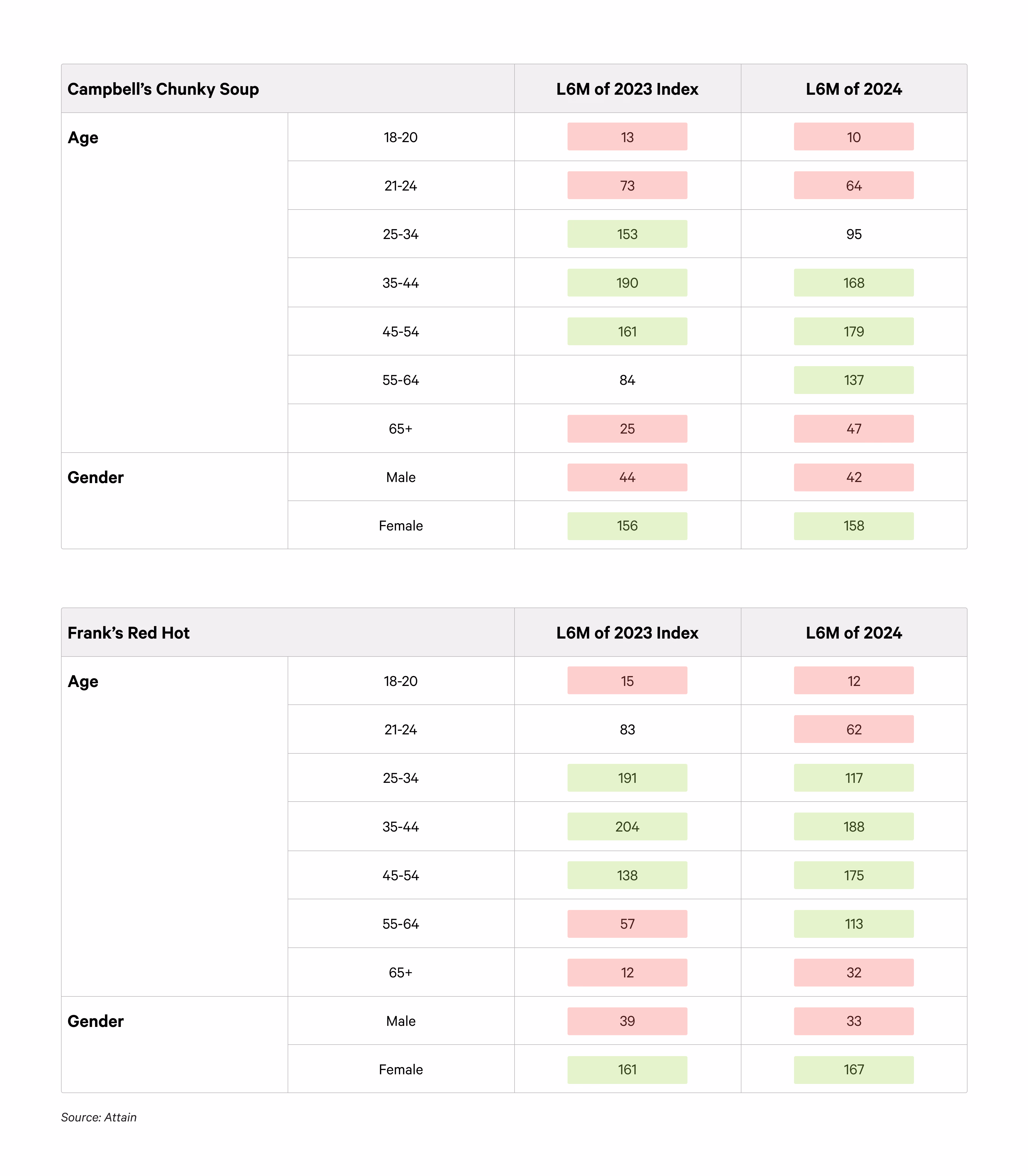Click Campbell's L6M of 2023 Index header
This screenshot has width=1028, height=1176.
627,89
